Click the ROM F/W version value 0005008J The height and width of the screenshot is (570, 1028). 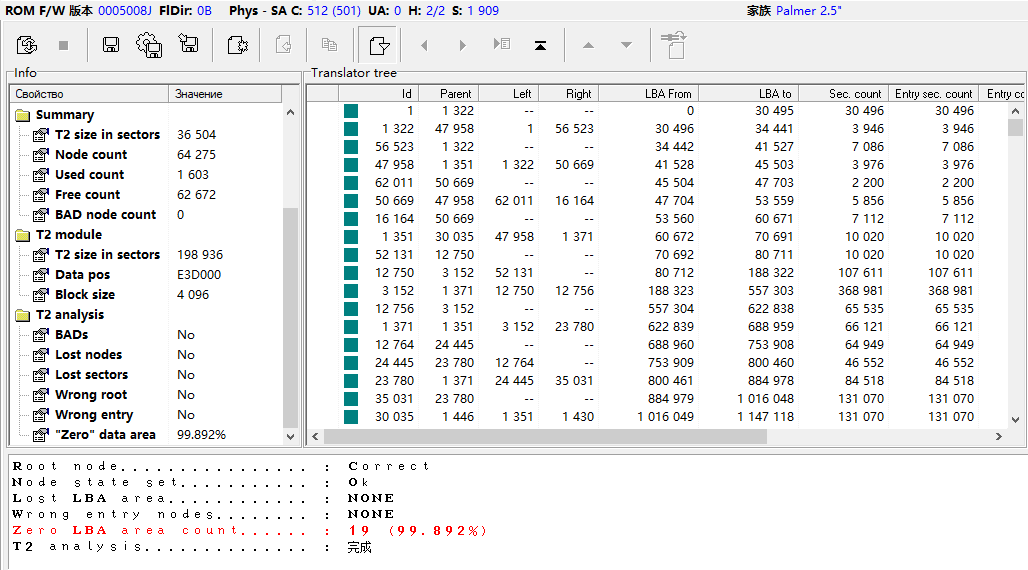coord(125,10)
